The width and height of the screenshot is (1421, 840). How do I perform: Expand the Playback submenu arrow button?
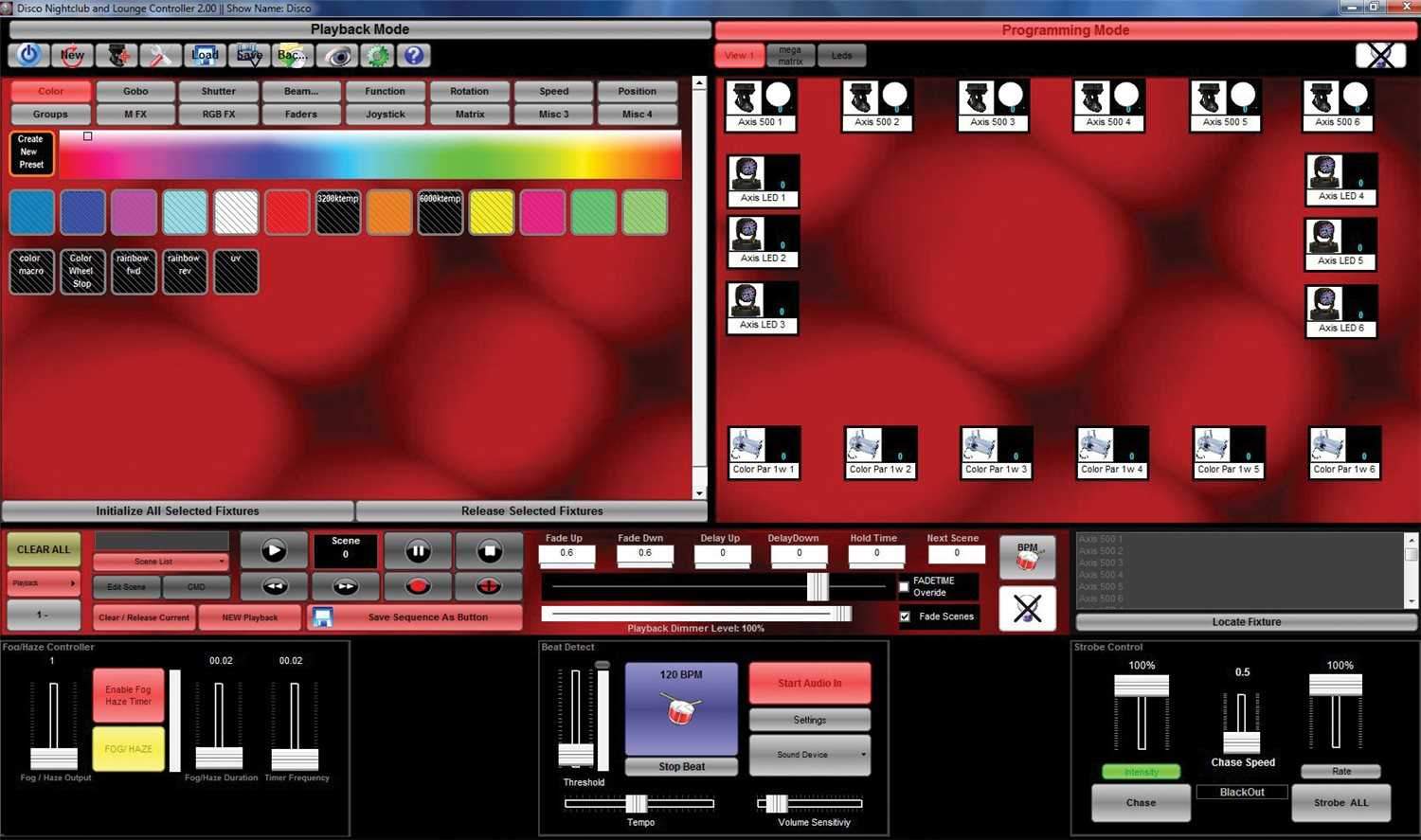(44, 583)
